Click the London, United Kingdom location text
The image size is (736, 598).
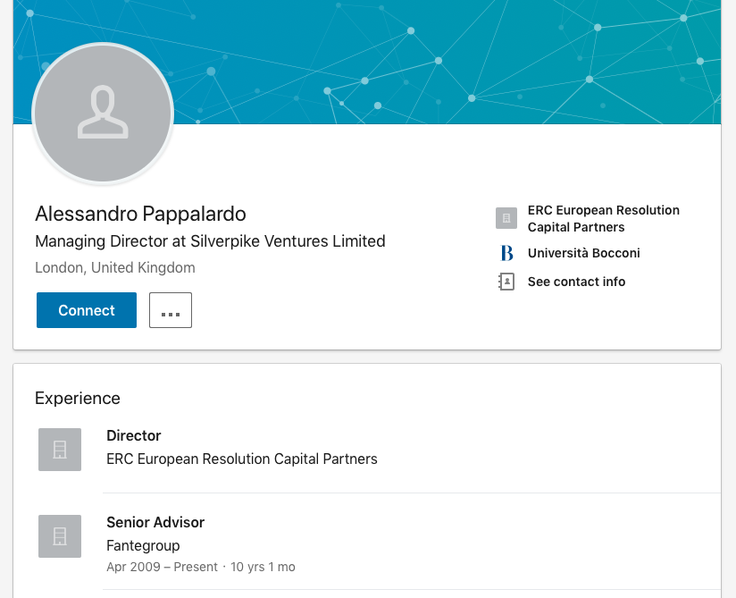(115, 268)
